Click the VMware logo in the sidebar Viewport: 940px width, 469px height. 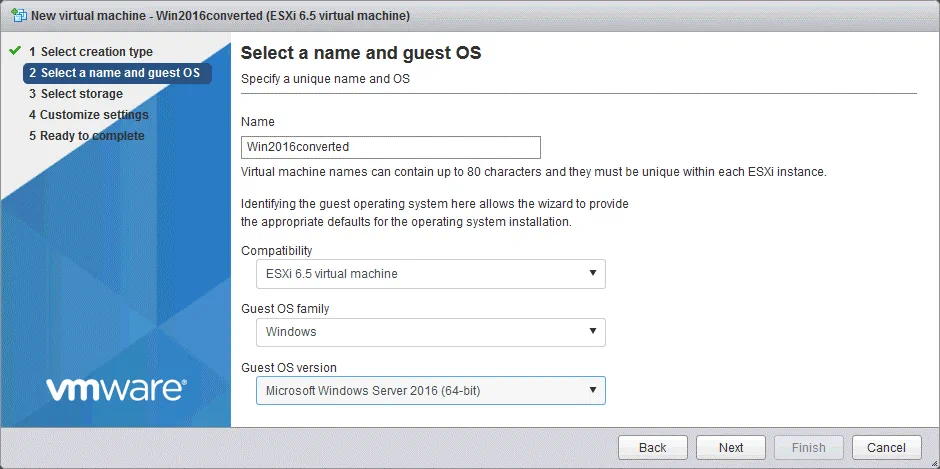[x=115, y=388]
